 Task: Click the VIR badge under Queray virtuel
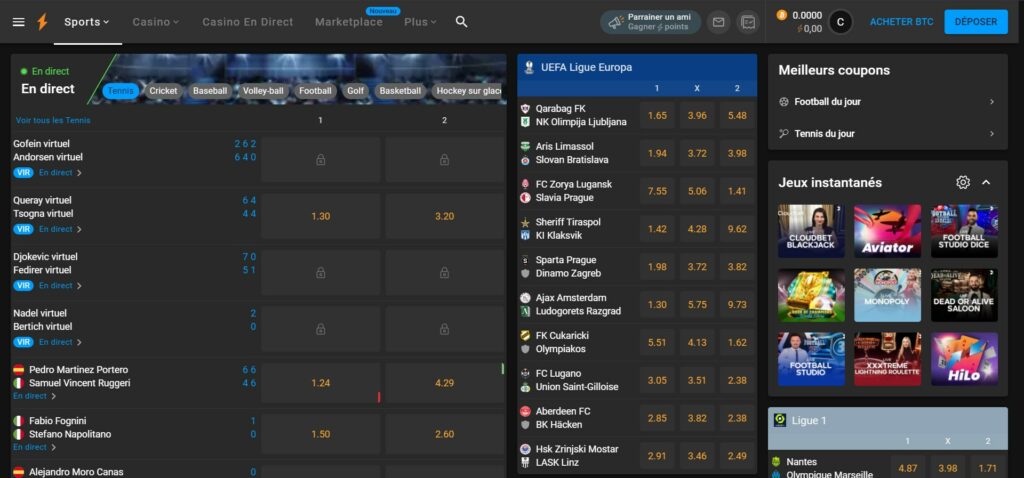24,229
